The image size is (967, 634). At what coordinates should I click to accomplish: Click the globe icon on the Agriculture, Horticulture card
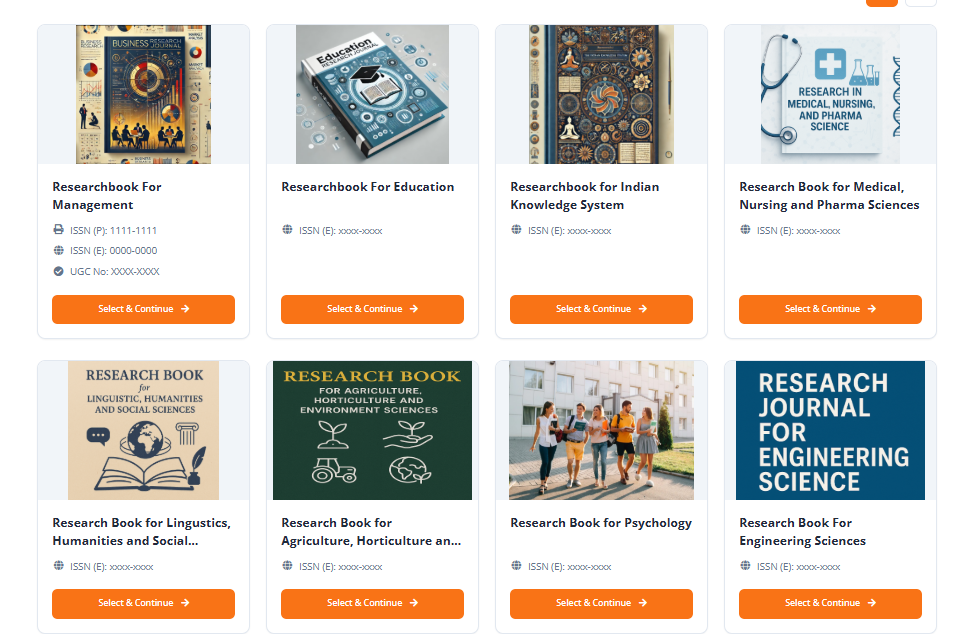click(x=287, y=566)
